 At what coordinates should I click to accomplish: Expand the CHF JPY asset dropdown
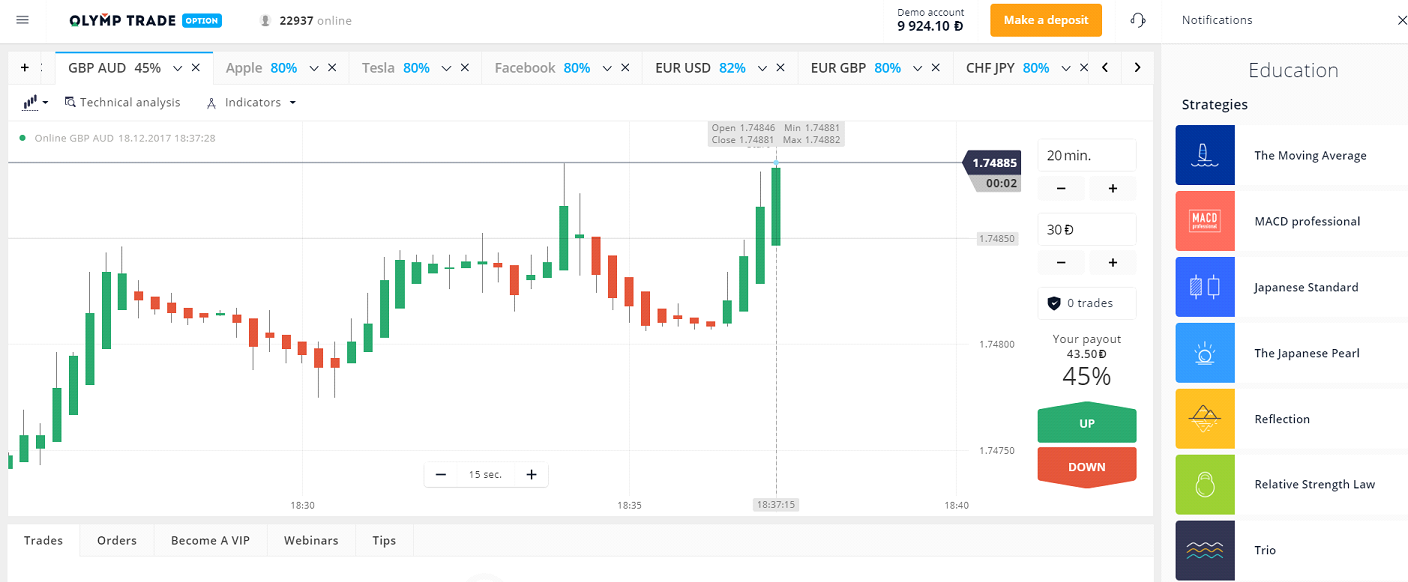(1066, 68)
